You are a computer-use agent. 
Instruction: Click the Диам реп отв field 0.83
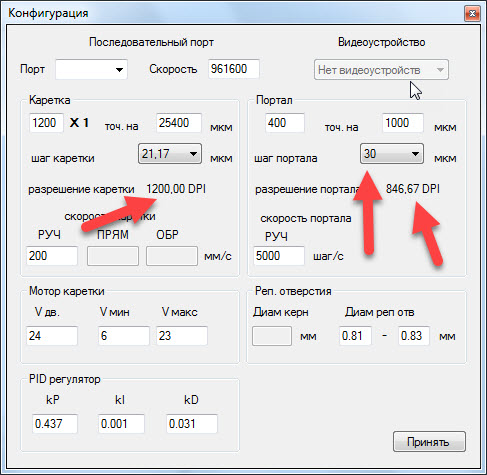tap(414, 335)
